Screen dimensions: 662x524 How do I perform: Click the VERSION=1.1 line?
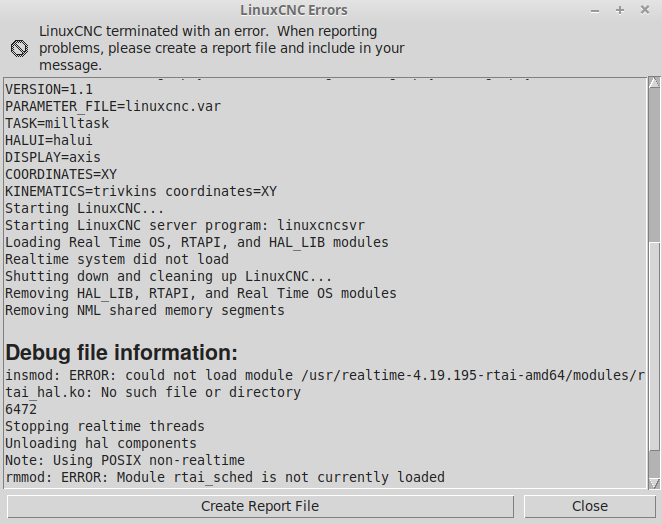(x=49, y=89)
